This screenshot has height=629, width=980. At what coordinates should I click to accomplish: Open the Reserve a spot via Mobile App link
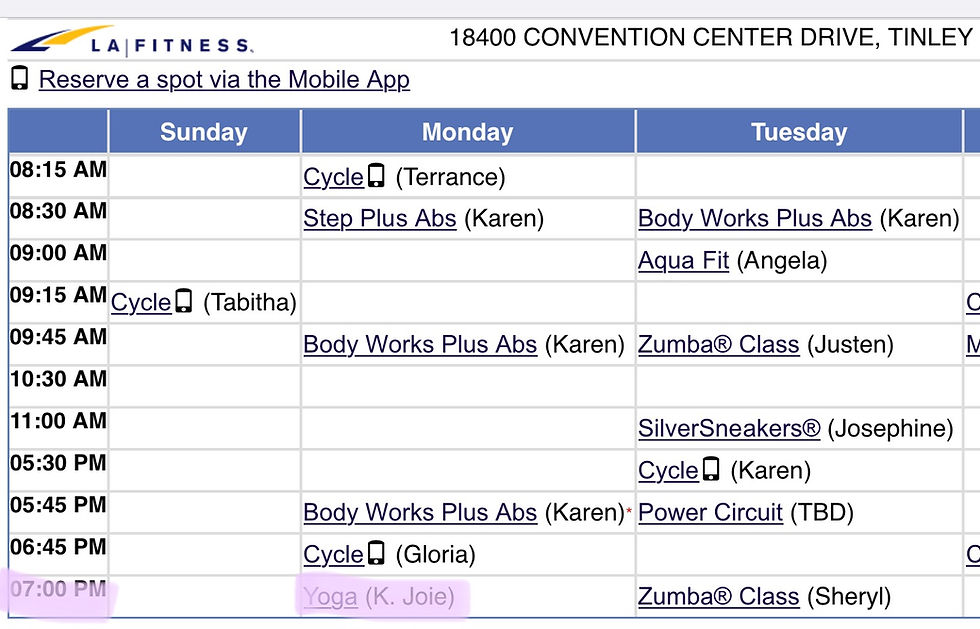coord(224,79)
